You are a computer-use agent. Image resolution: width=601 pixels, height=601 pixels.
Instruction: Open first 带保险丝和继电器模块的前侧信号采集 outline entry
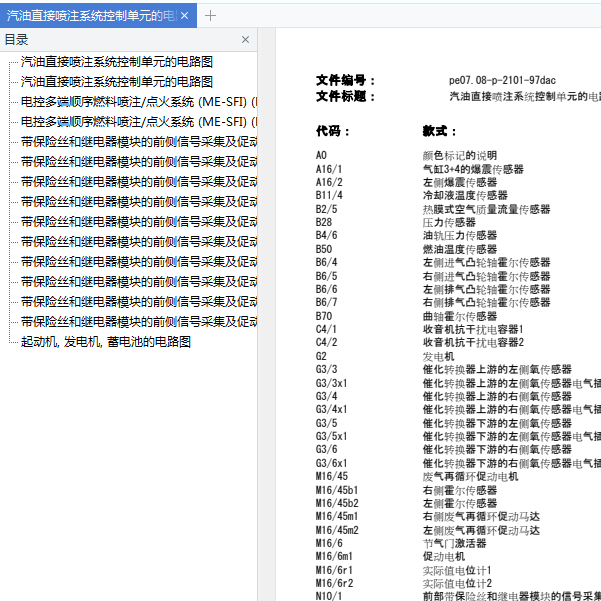coord(139,141)
